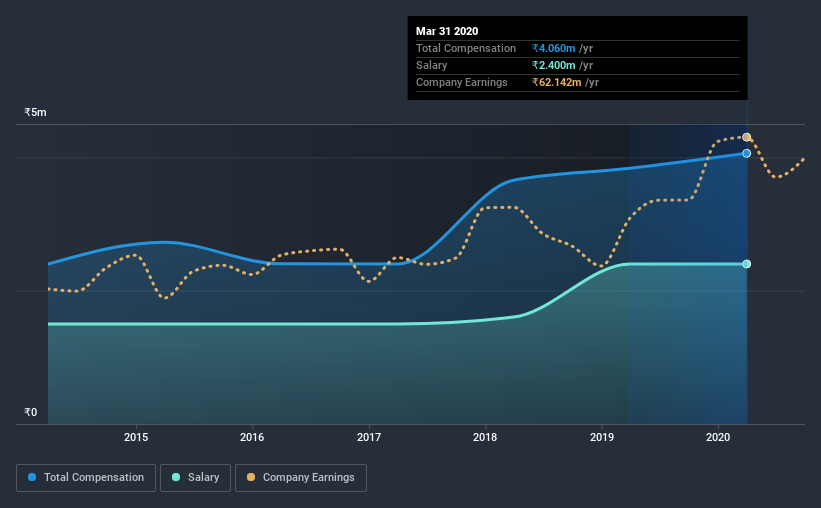Click the 2017 x-axis label
The width and height of the screenshot is (821, 508).
coord(369,437)
